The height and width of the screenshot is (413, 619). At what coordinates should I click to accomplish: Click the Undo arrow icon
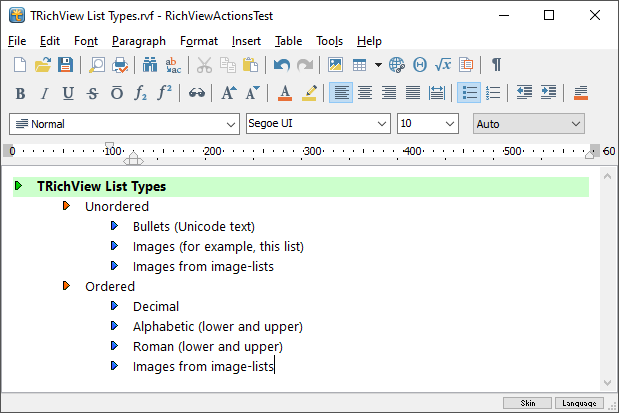282,65
